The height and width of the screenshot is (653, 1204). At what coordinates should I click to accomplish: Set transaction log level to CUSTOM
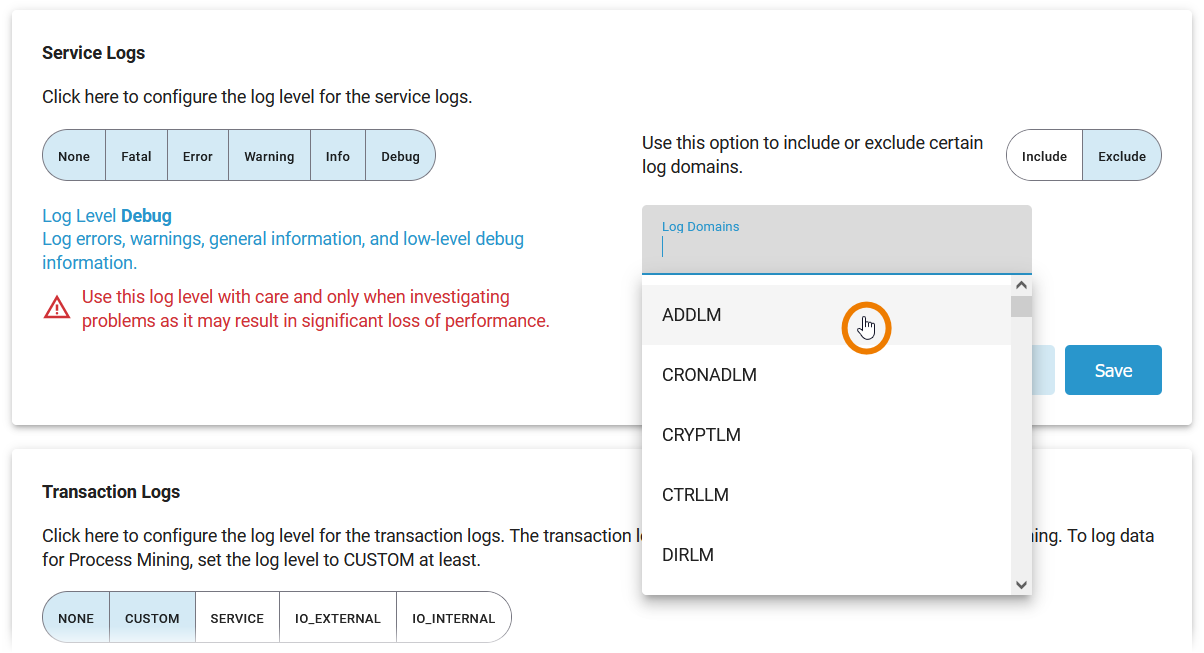click(x=152, y=618)
